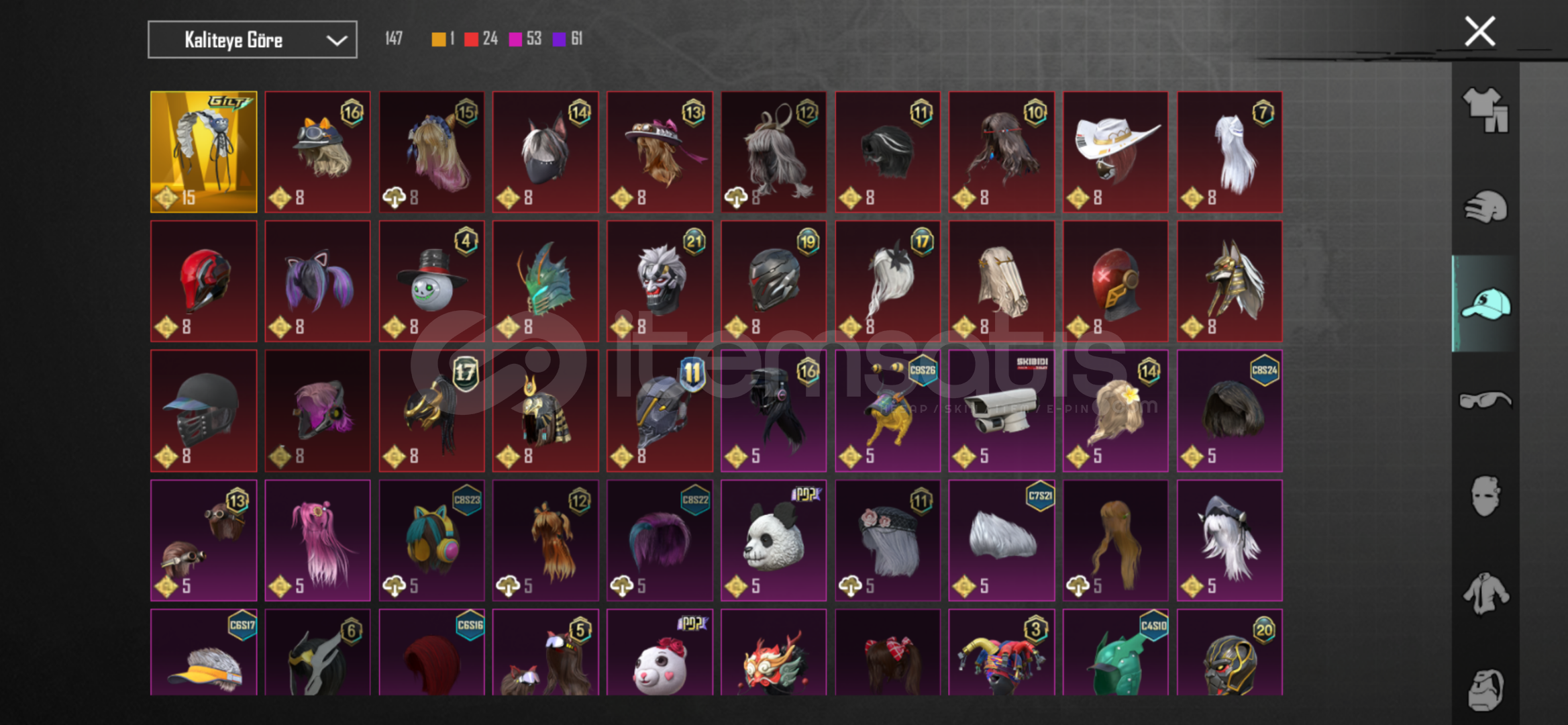
Task: Select the white cowboy hat item
Action: click(x=1115, y=152)
